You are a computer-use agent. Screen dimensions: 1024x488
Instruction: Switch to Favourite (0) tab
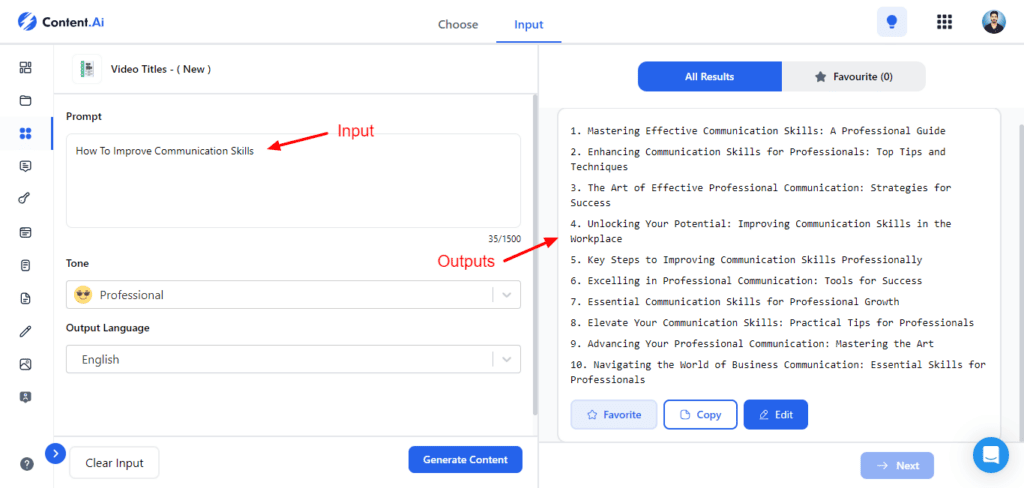853,77
